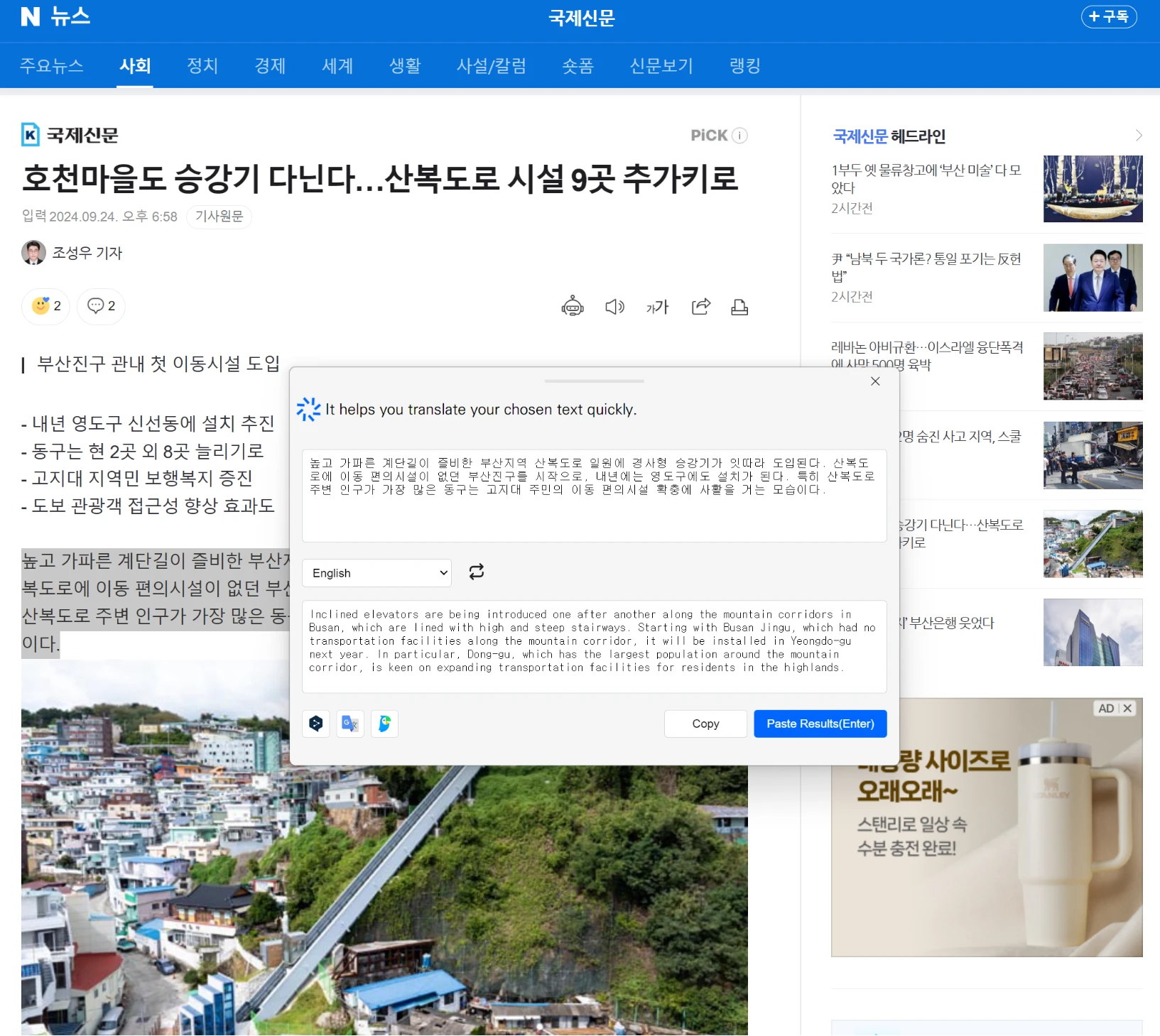
Task: Click the blue tower building thumbnail
Action: 1093,633
